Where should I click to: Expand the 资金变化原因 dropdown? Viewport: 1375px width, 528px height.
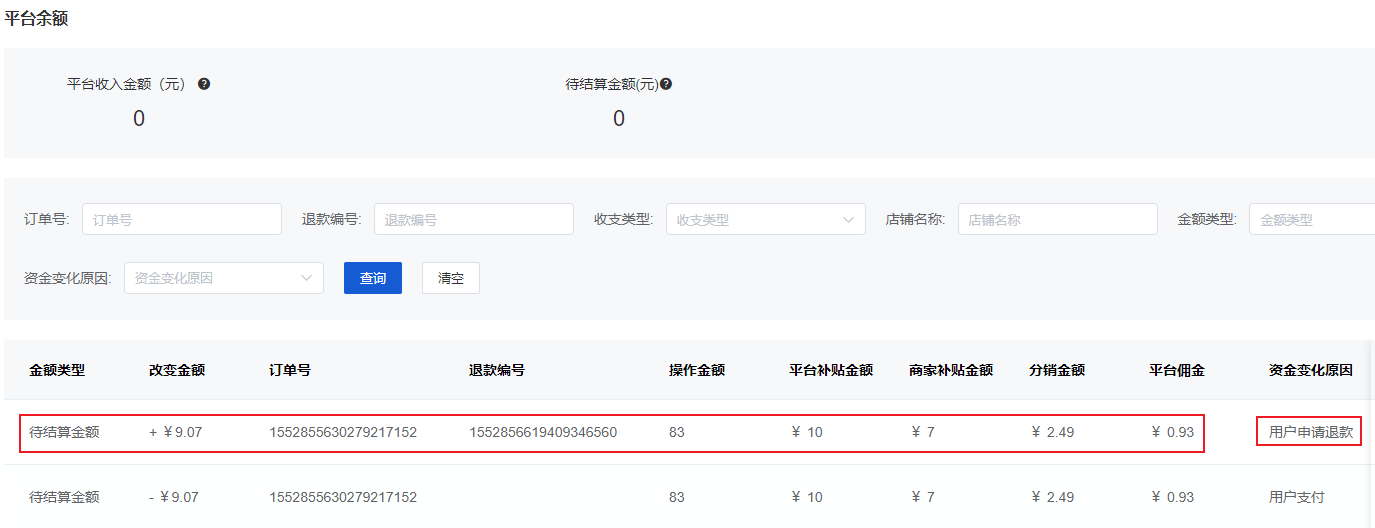point(223,278)
